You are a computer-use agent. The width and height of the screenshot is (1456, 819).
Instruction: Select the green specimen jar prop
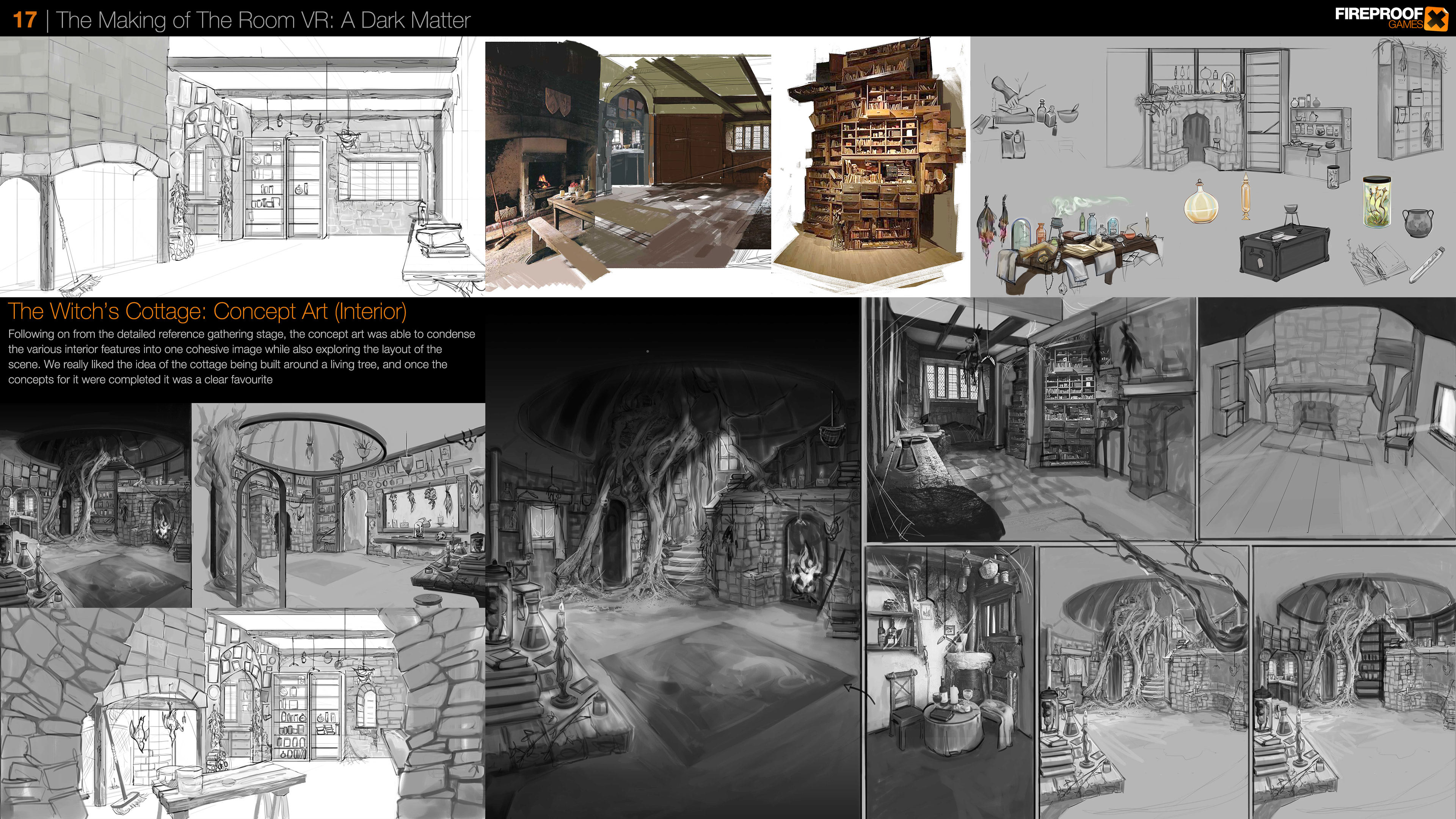click(x=1376, y=201)
